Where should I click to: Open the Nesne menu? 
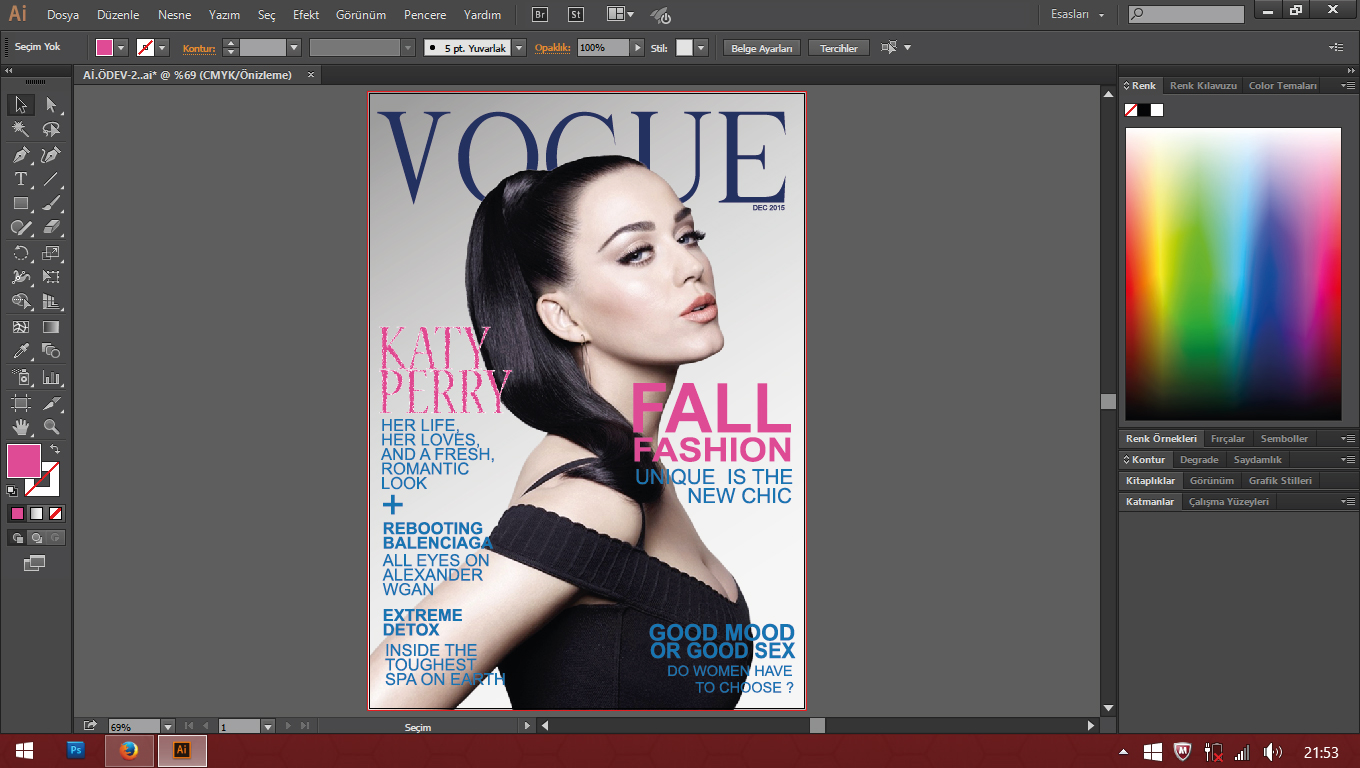coord(174,15)
